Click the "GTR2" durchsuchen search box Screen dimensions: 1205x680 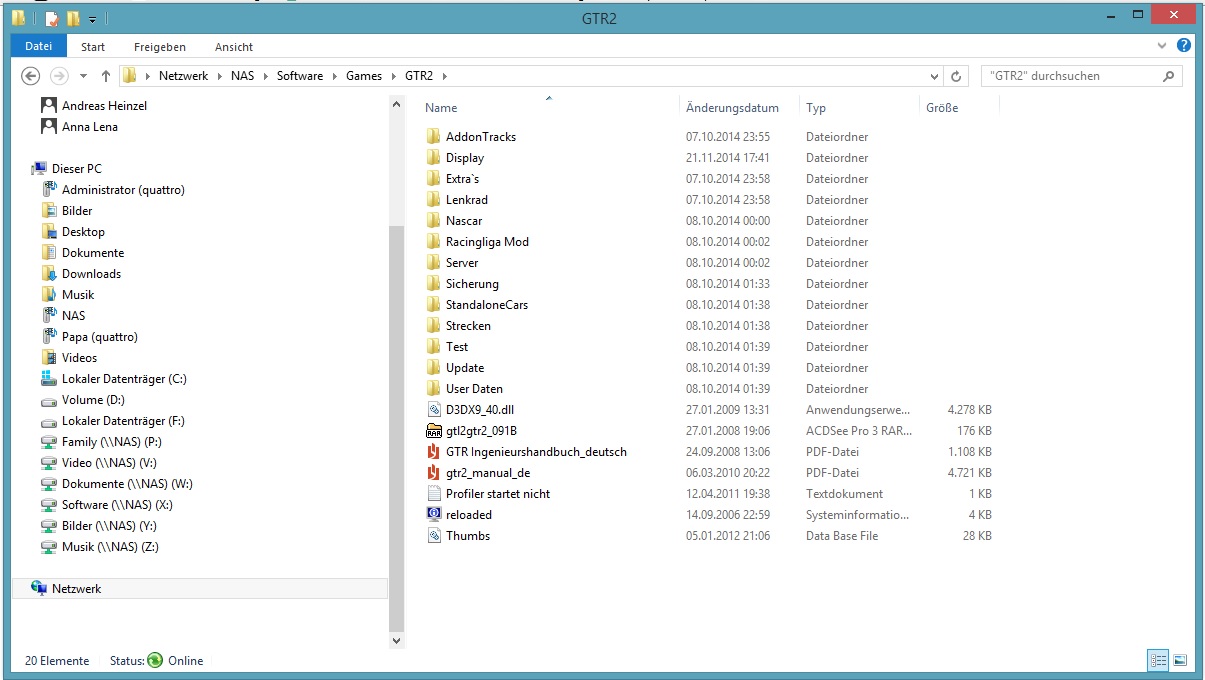(x=1070, y=76)
